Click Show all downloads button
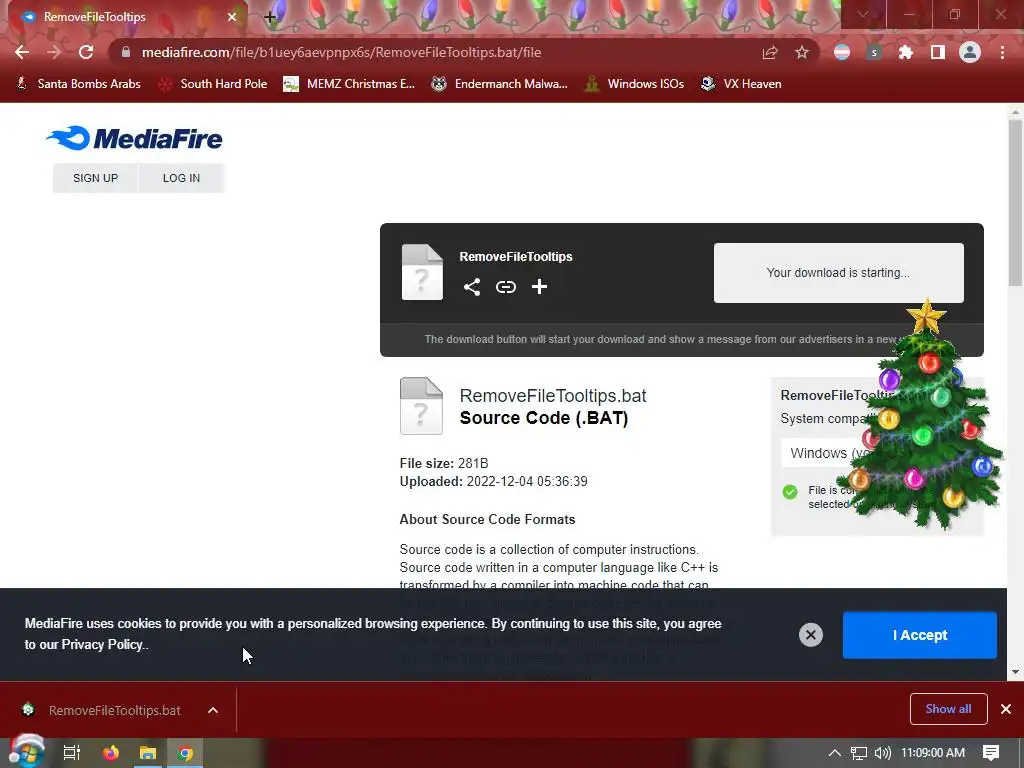1024x768 pixels. click(x=948, y=709)
